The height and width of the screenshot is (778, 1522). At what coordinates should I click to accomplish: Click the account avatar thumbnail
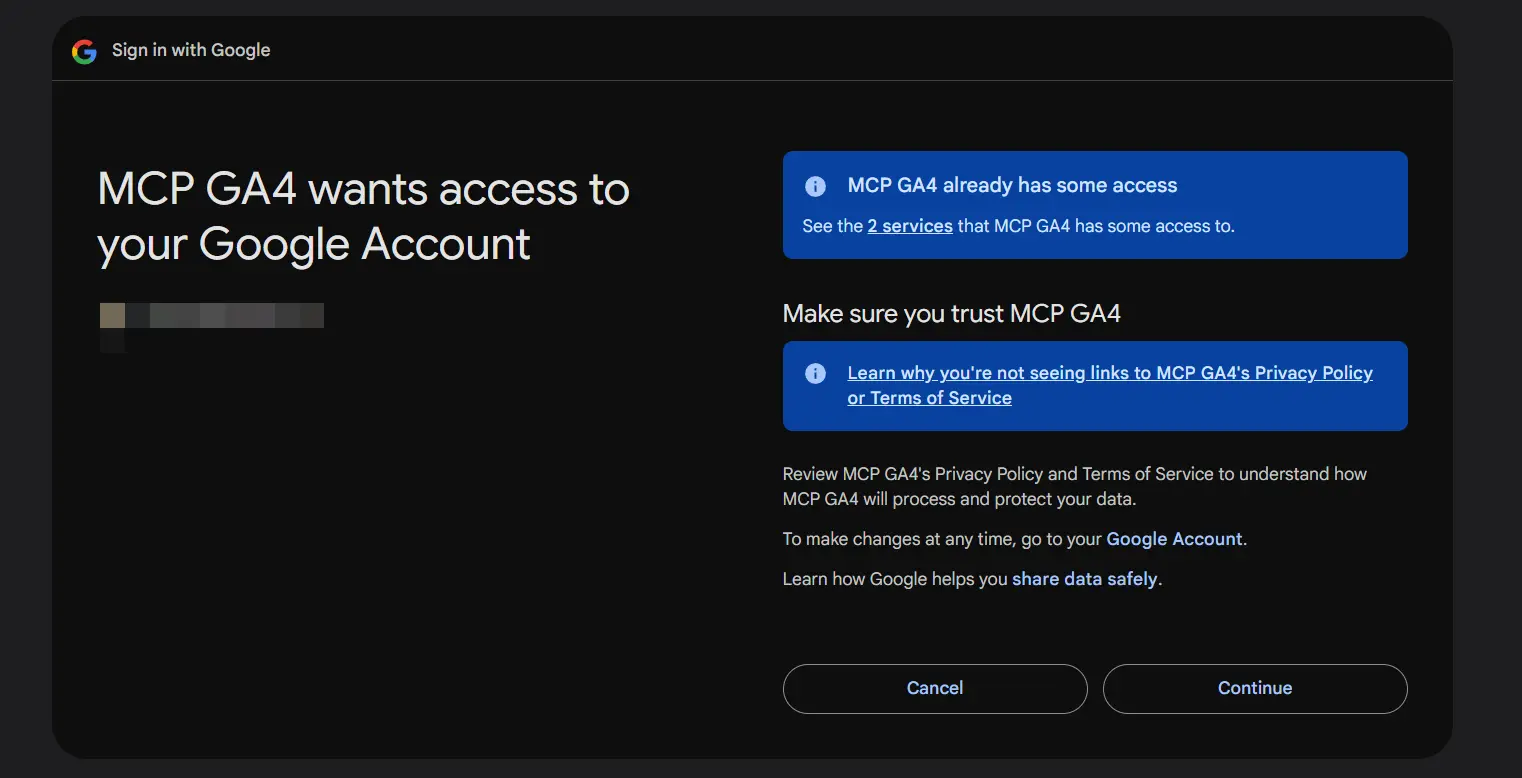coord(113,315)
